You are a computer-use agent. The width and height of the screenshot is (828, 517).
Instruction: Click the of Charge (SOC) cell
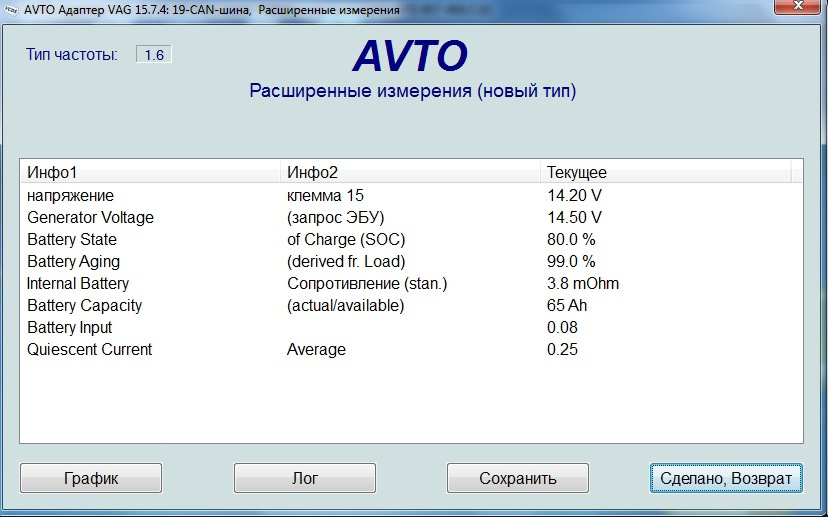(346, 240)
